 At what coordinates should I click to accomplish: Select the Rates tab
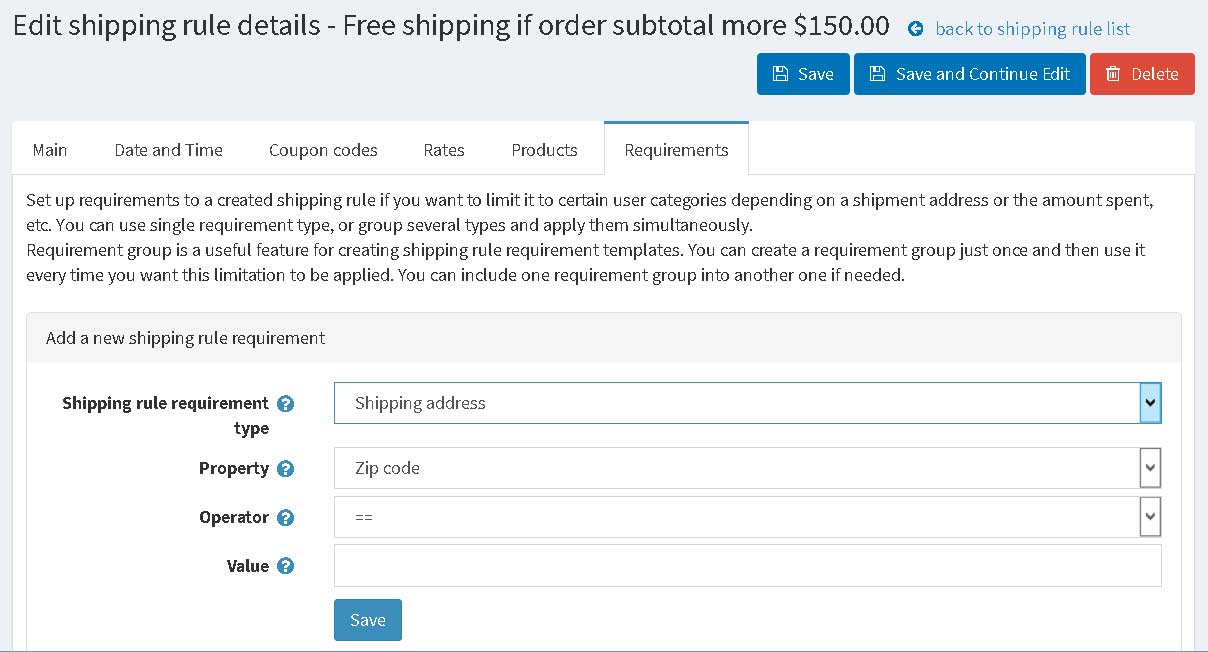[444, 150]
